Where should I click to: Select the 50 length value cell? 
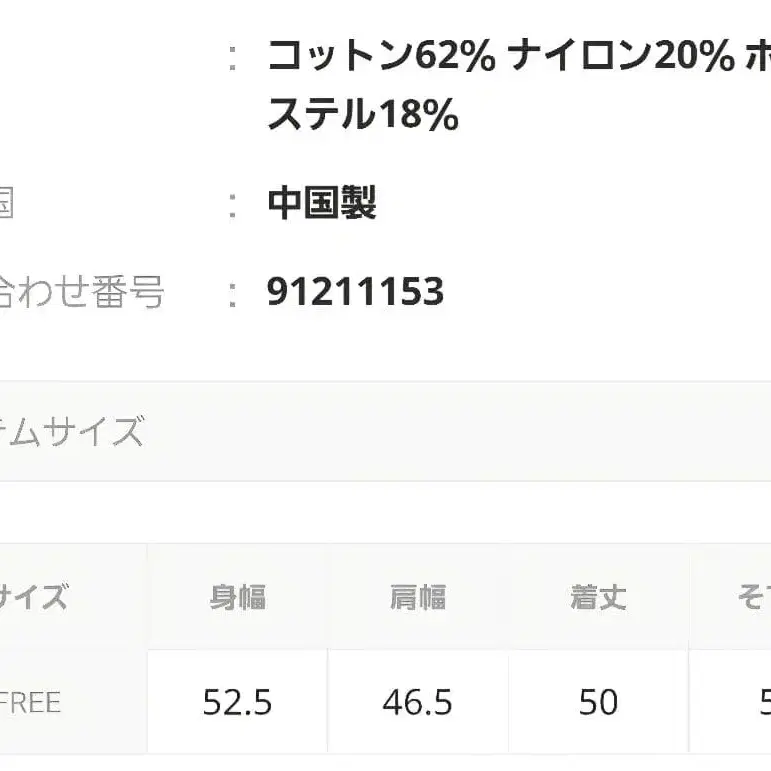[x=598, y=702]
